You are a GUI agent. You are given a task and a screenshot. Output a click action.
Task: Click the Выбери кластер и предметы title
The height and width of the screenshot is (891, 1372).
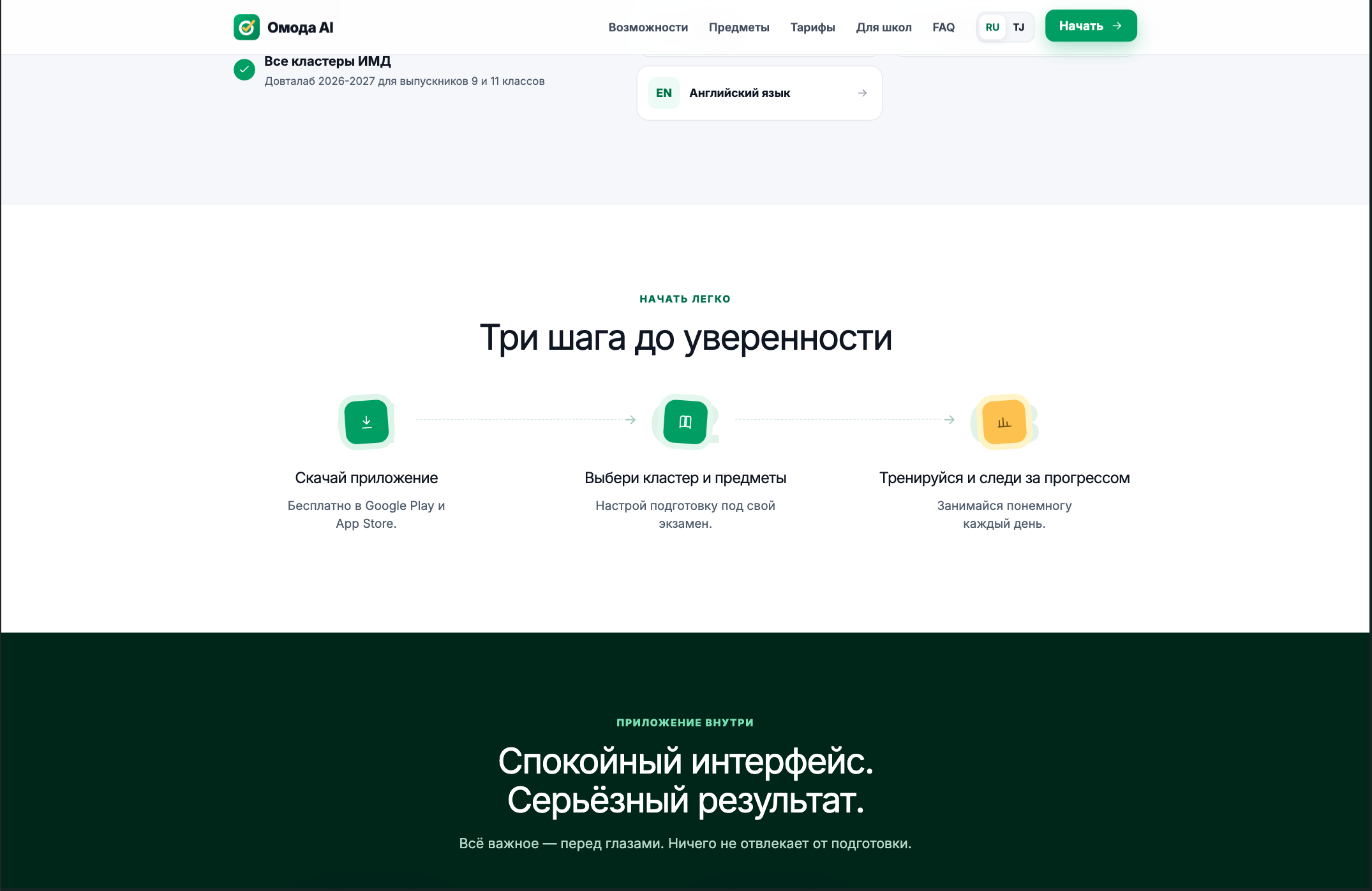point(685,478)
